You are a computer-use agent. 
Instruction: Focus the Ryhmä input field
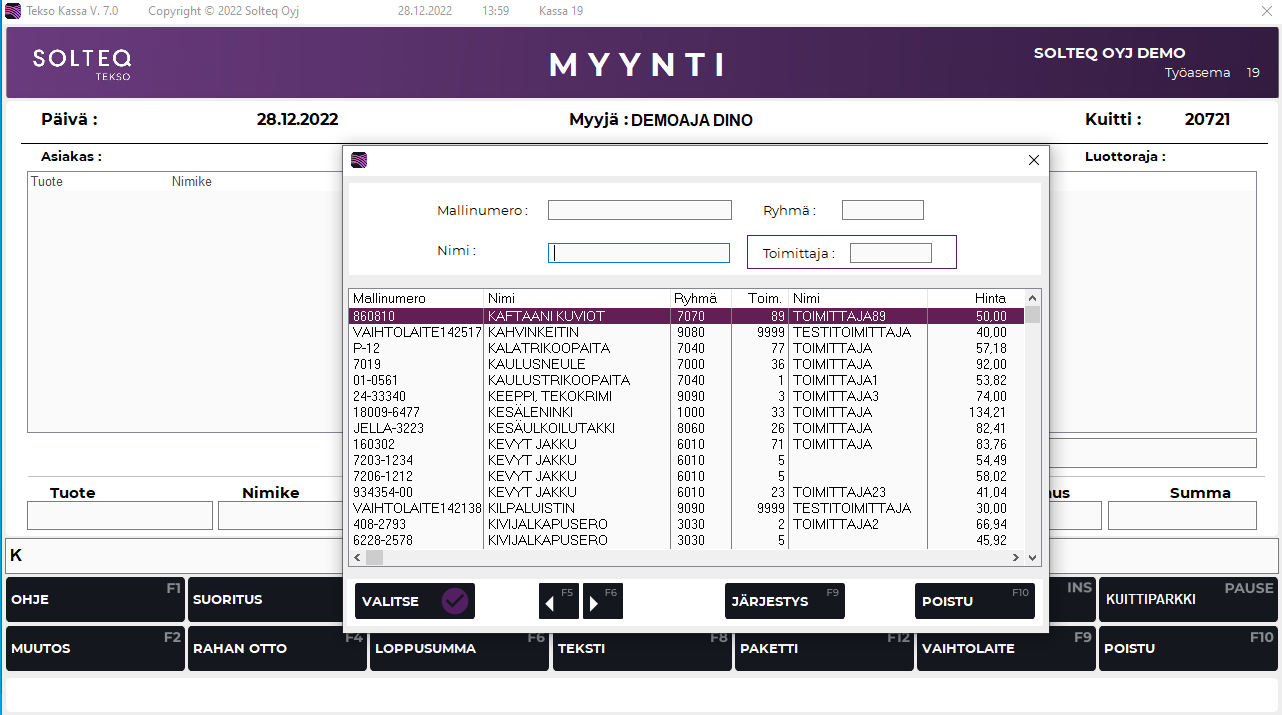click(882, 210)
